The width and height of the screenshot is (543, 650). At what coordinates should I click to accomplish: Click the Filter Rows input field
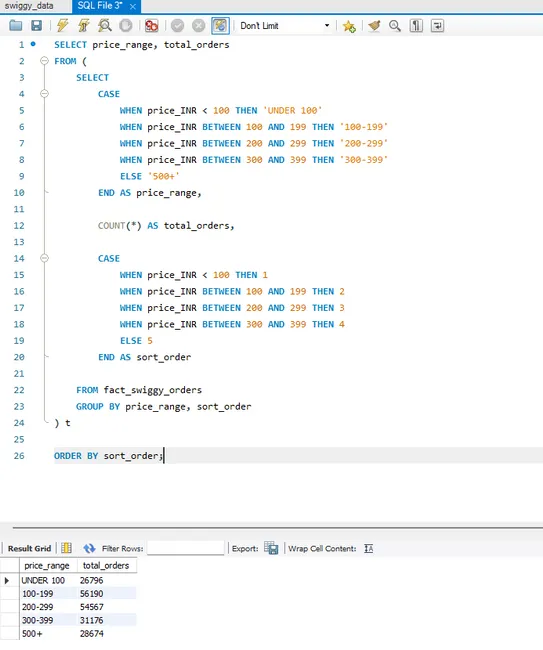tap(185, 548)
